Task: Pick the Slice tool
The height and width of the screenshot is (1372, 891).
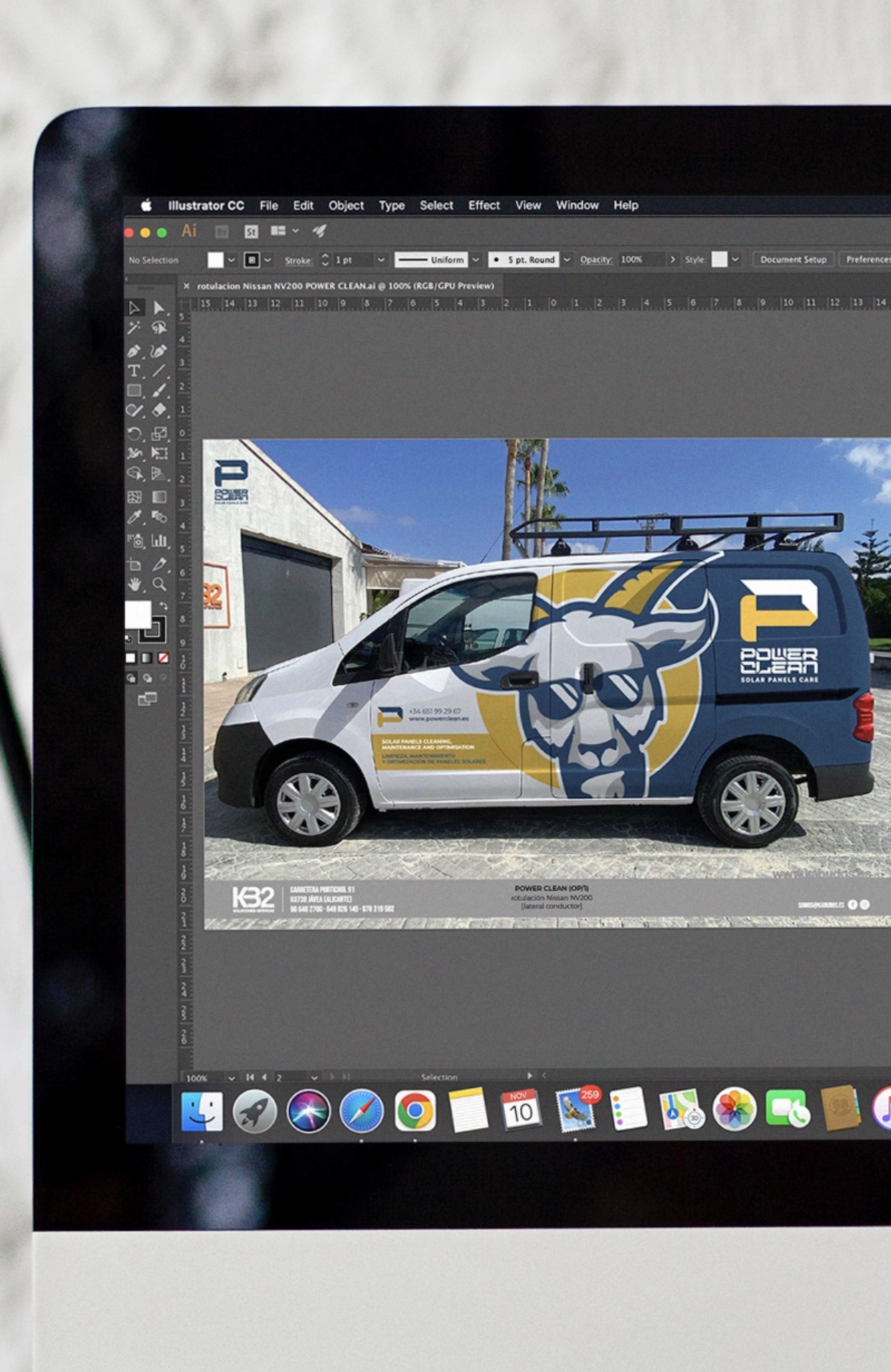Action: pyautogui.click(x=159, y=564)
